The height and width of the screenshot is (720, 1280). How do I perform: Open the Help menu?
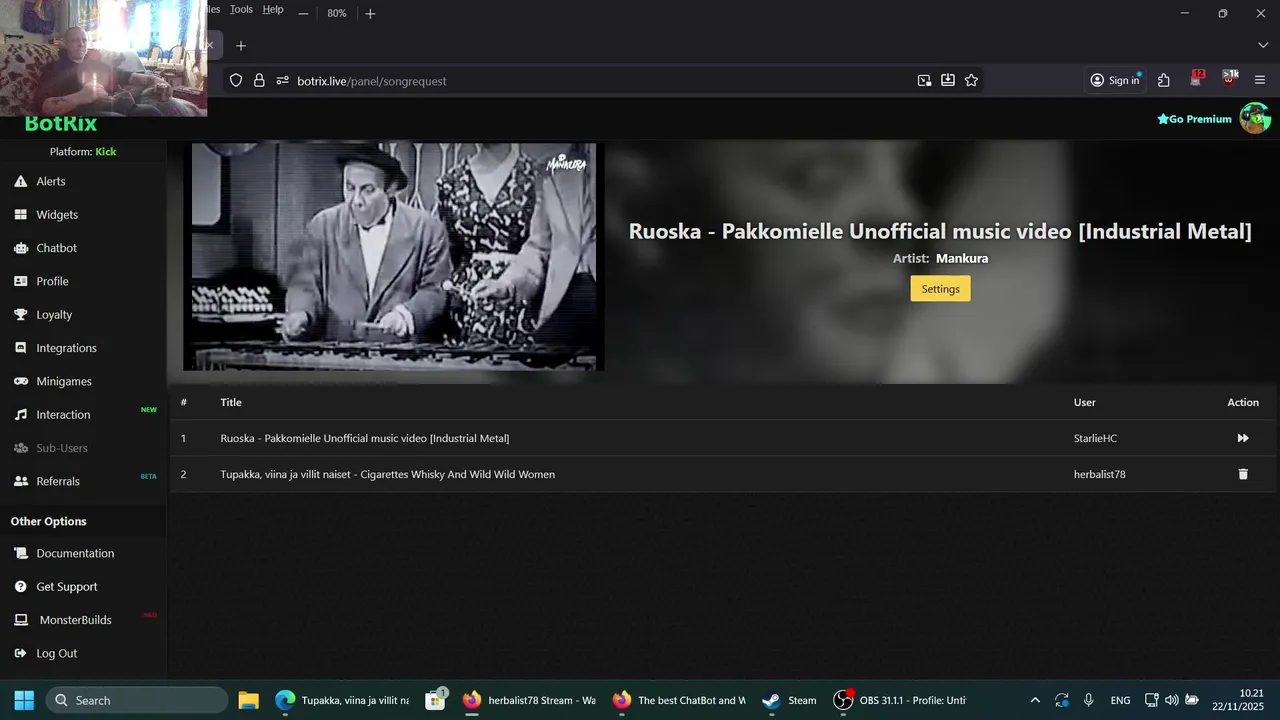[x=273, y=9]
